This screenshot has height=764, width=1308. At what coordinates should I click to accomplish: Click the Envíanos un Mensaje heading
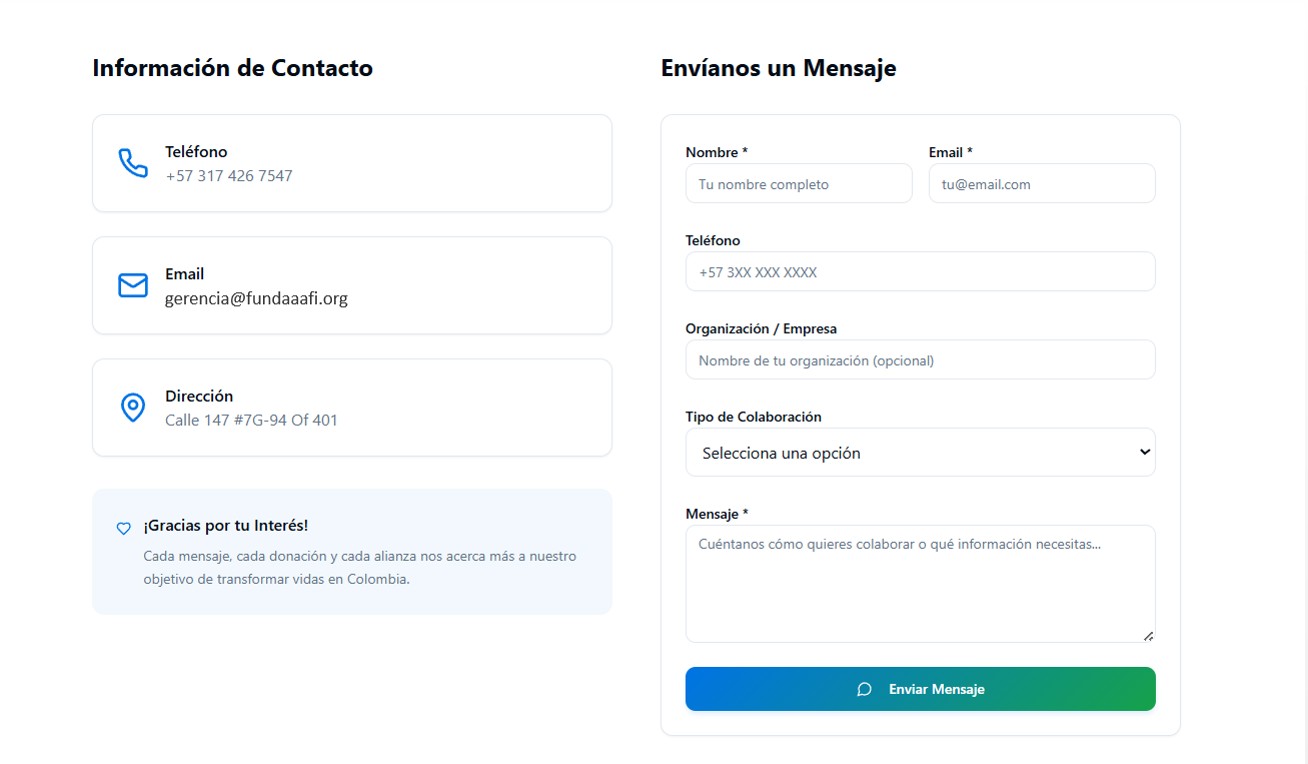tap(778, 68)
